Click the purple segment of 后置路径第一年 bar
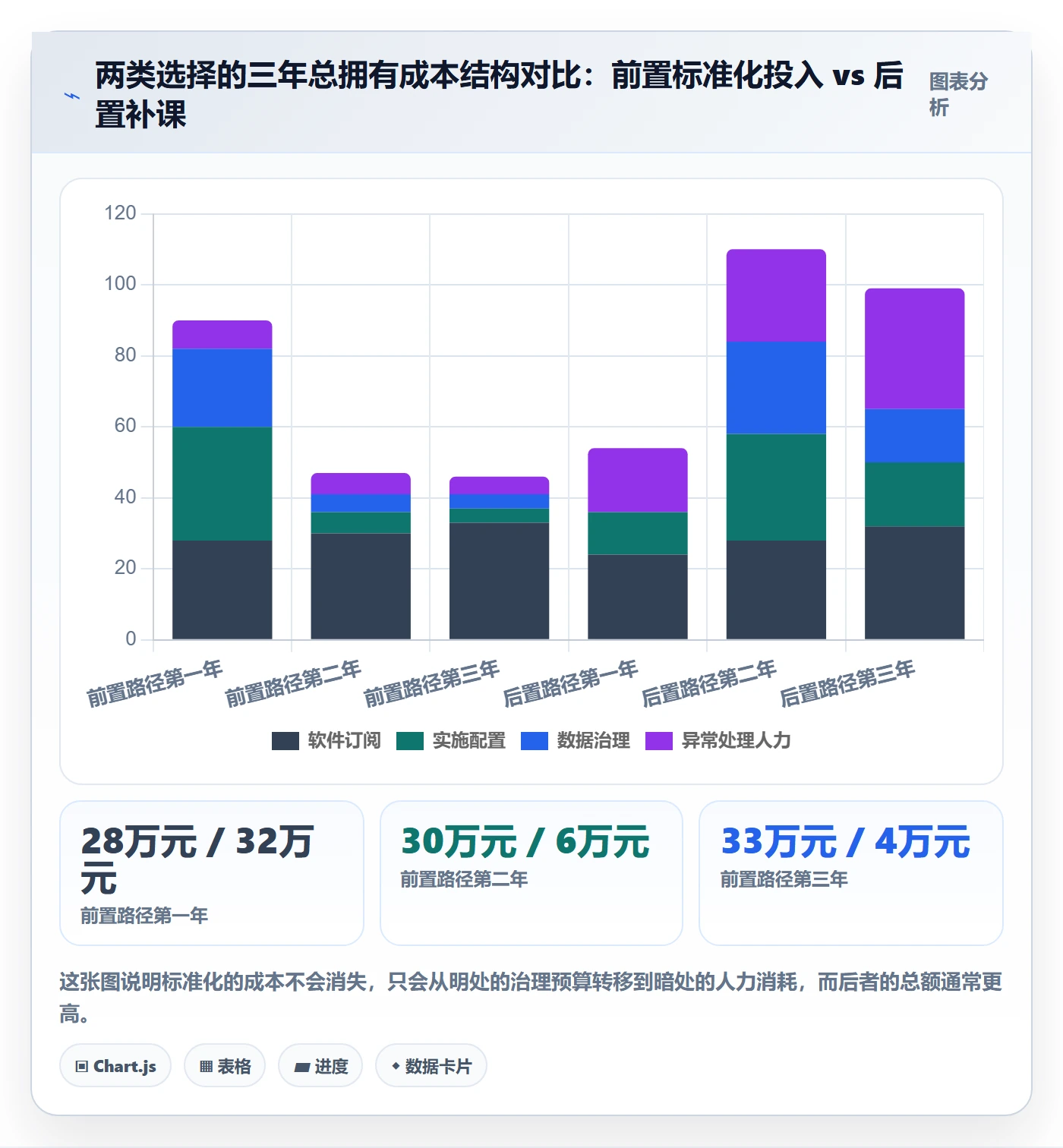1063x1148 pixels. point(638,480)
